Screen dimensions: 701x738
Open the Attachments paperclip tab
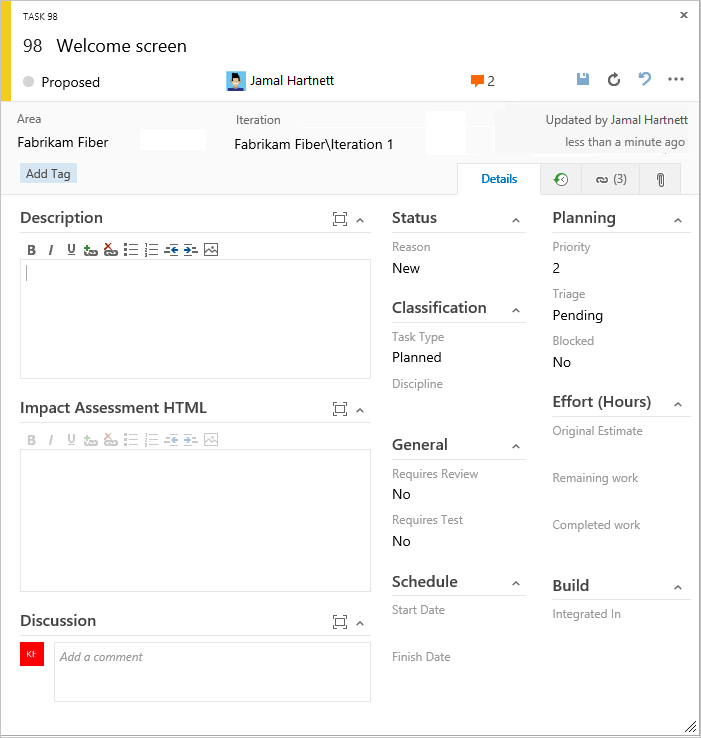(660, 179)
